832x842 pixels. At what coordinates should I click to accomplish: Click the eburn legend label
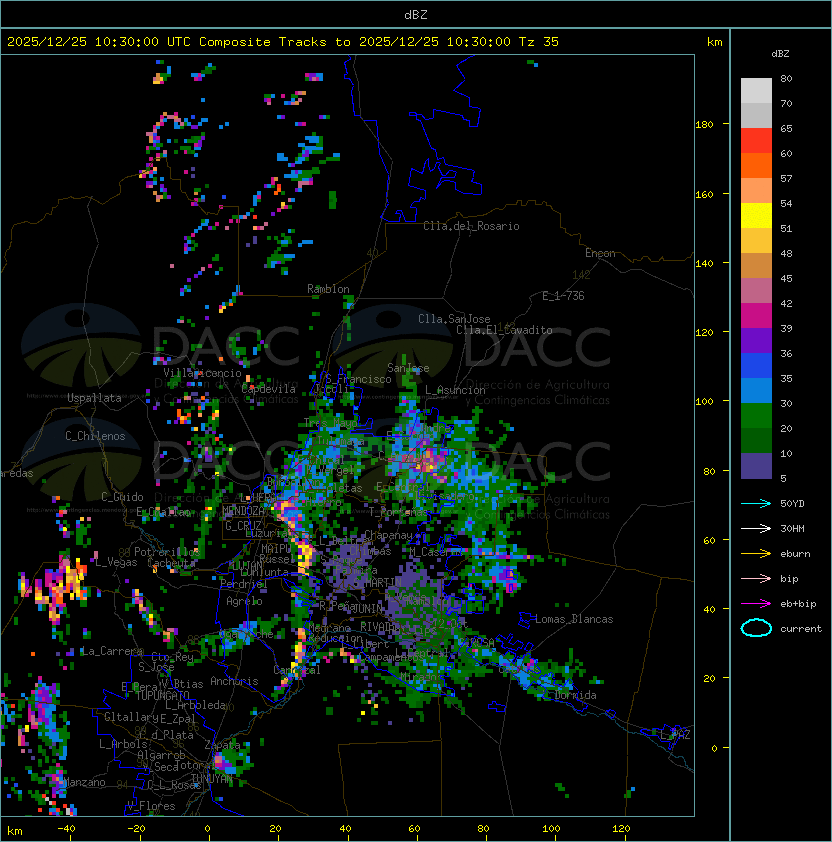[x=795, y=554]
